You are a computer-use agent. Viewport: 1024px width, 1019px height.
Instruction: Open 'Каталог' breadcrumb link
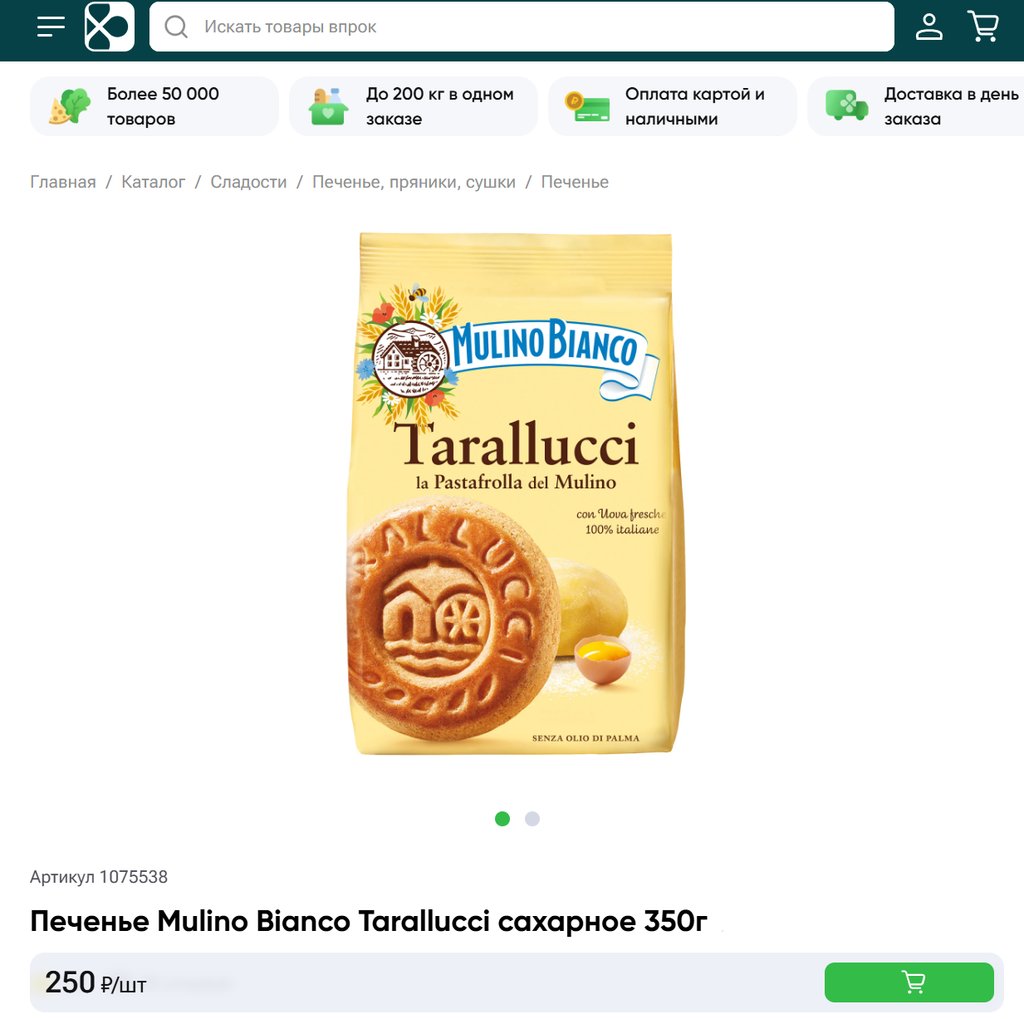click(153, 182)
